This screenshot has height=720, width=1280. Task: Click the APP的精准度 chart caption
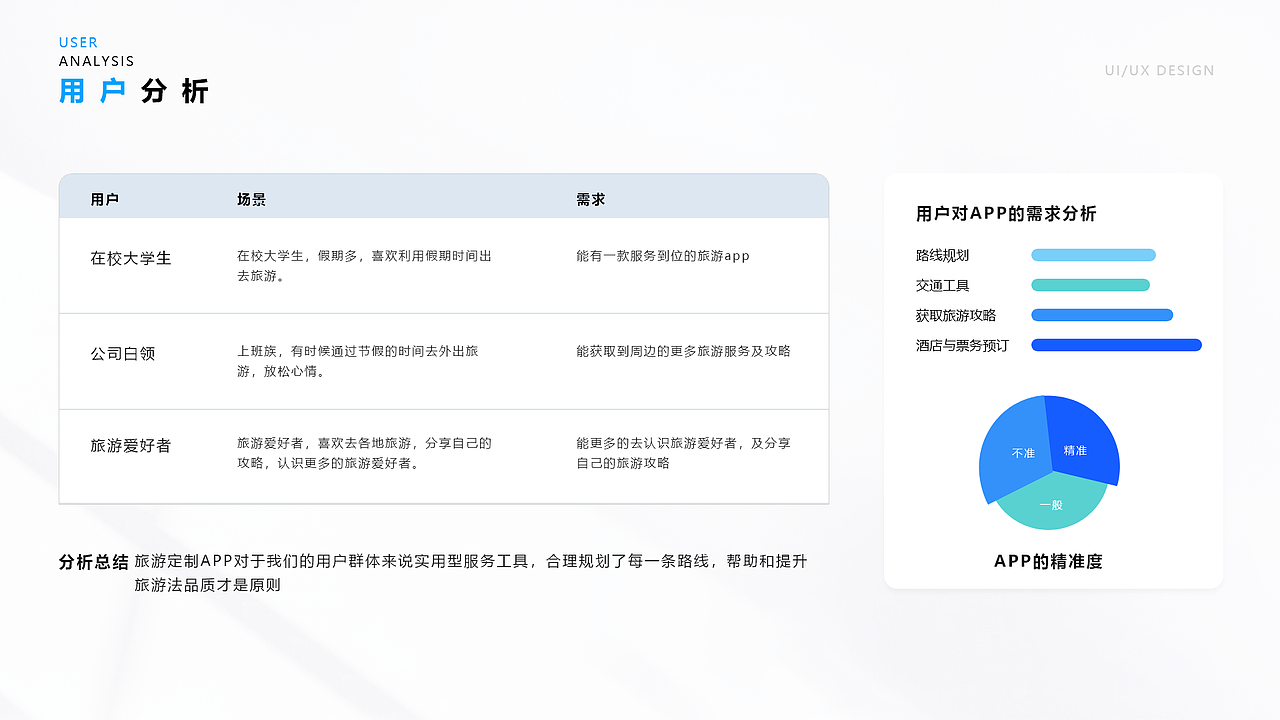click(x=1048, y=561)
